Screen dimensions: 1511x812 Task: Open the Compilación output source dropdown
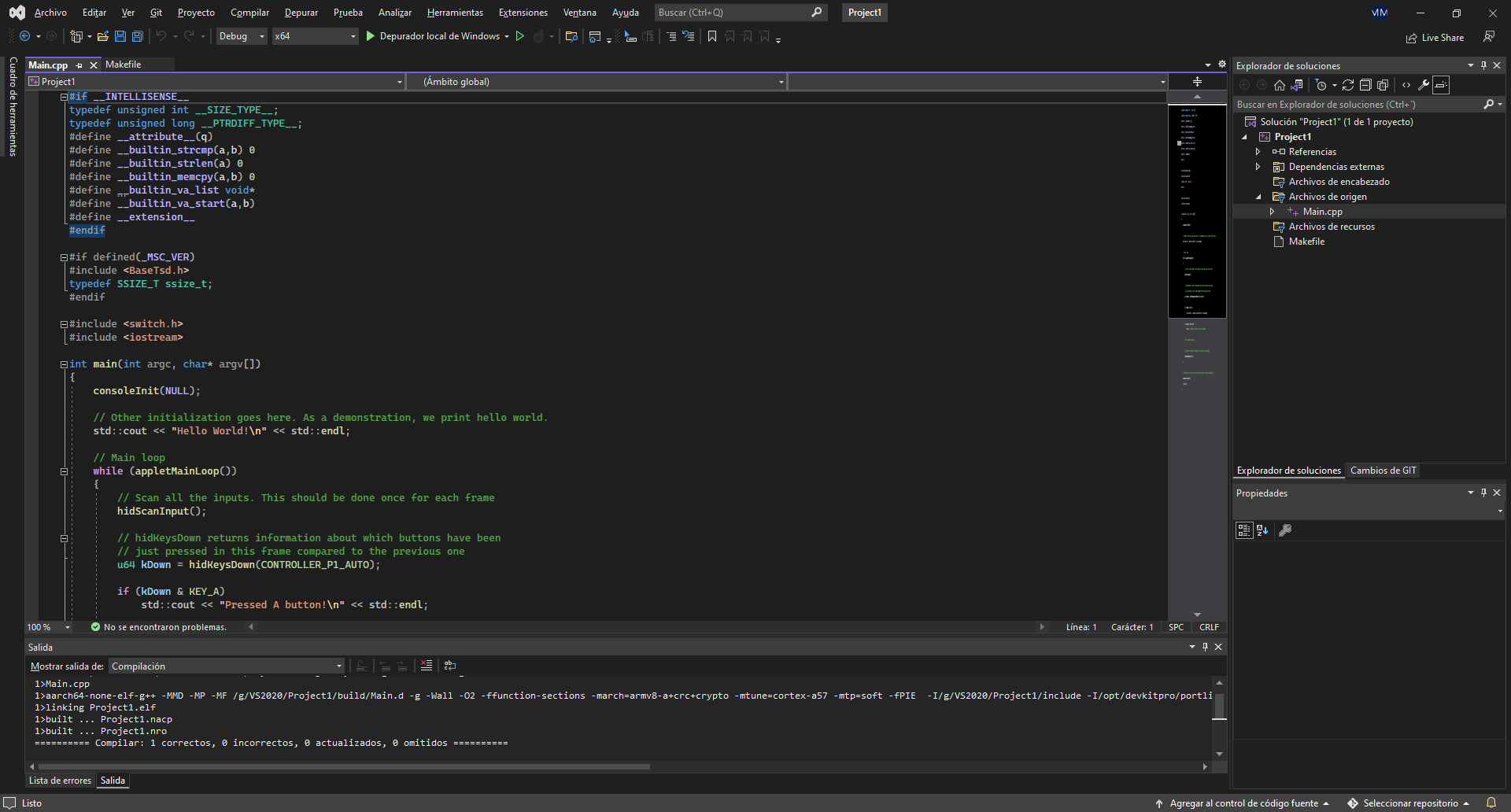pyautogui.click(x=227, y=666)
